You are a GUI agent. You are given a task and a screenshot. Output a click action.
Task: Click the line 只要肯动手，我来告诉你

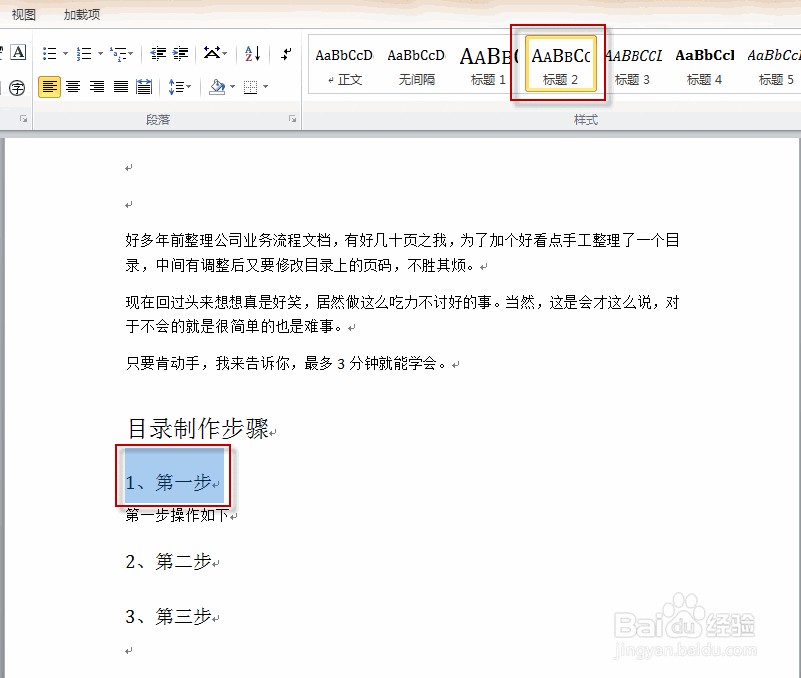[286, 363]
